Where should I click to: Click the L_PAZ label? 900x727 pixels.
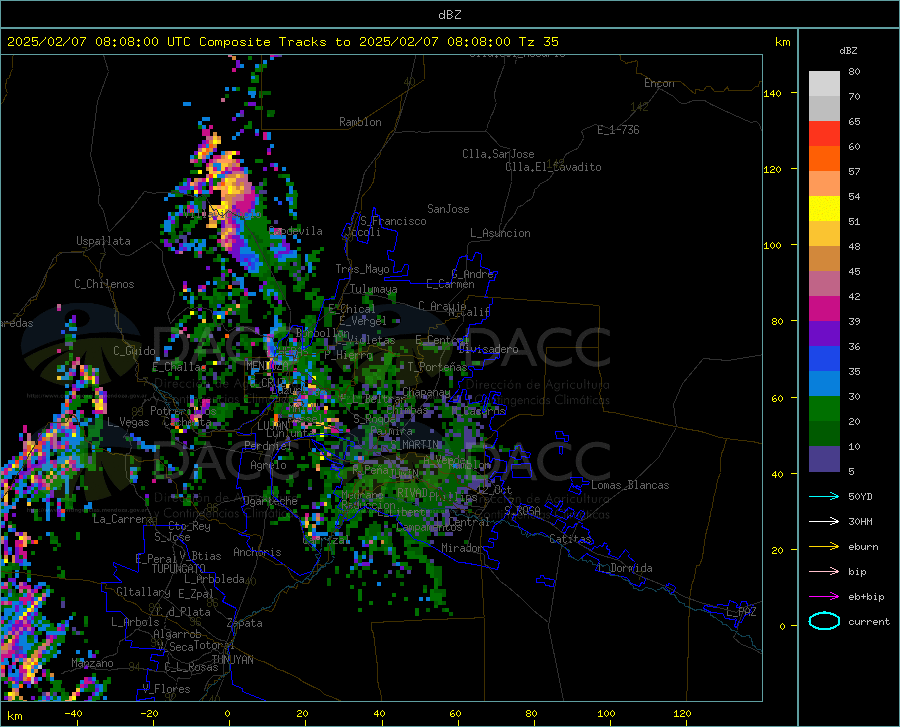[x=741, y=612]
